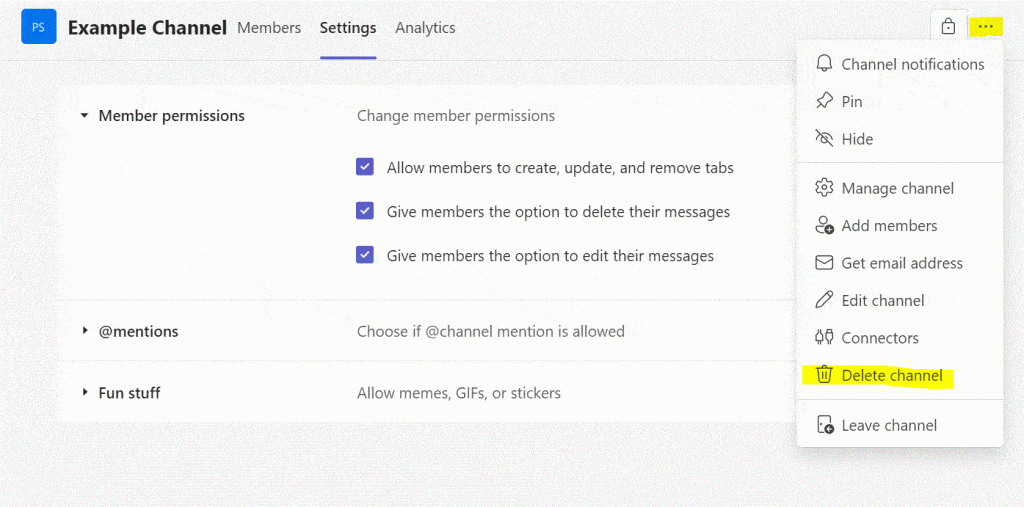Uncheck Give members option to delete messages
Image resolution: width=1024 pixels, height=507 pixels.
tap(364, 212)
